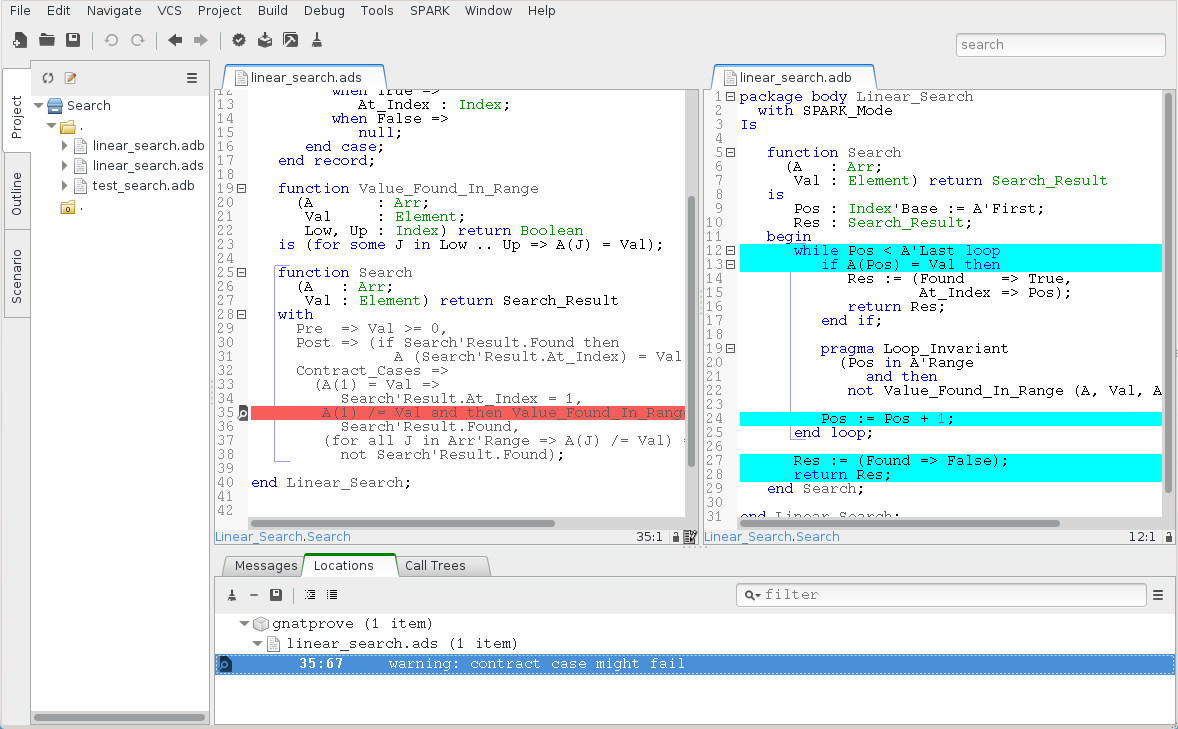Screen dimensions: 1178x729
Task: Expand linear_search.ads in Project tree
Action: click(64, 165)
